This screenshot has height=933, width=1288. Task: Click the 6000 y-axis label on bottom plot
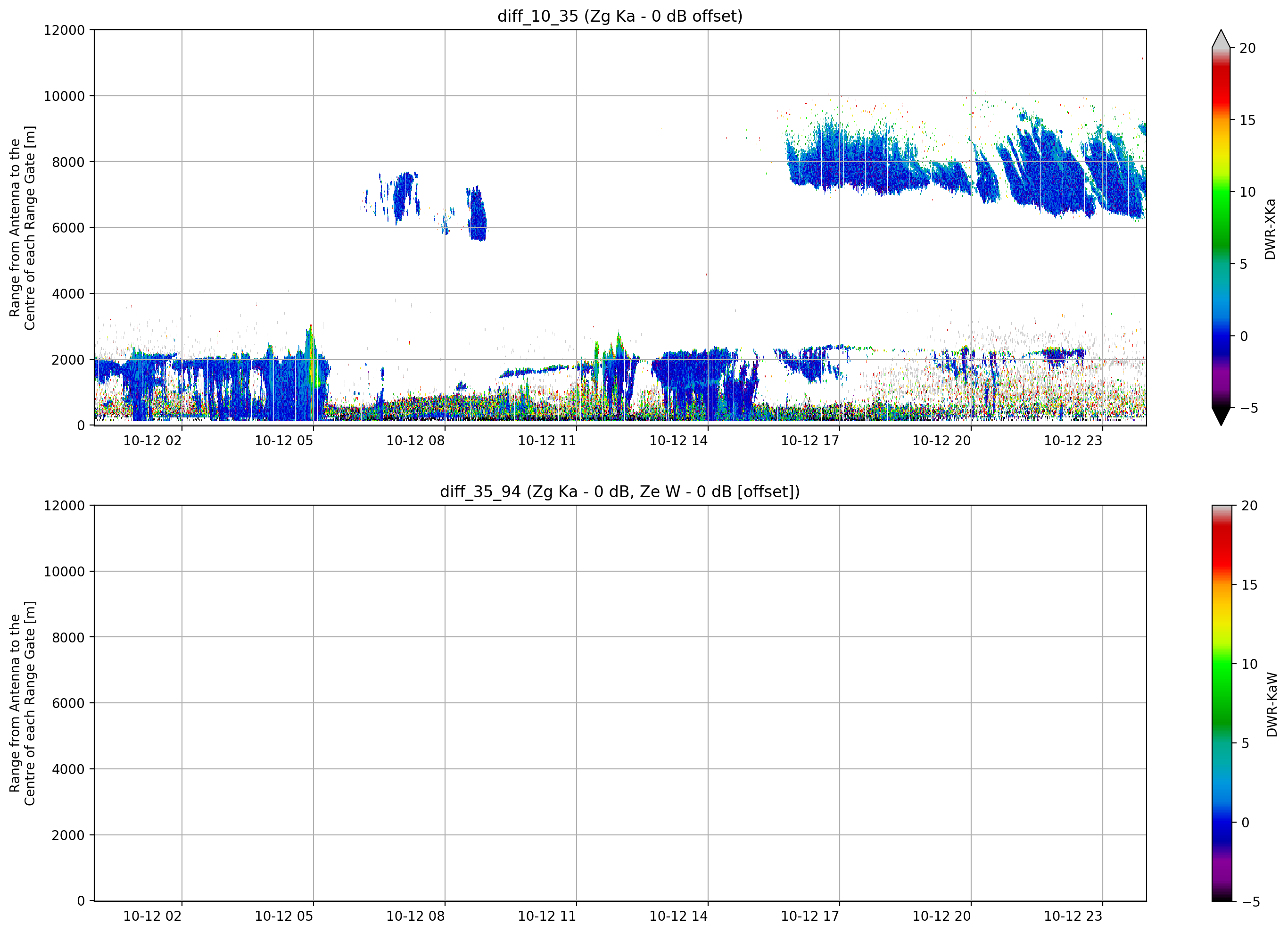68,703
